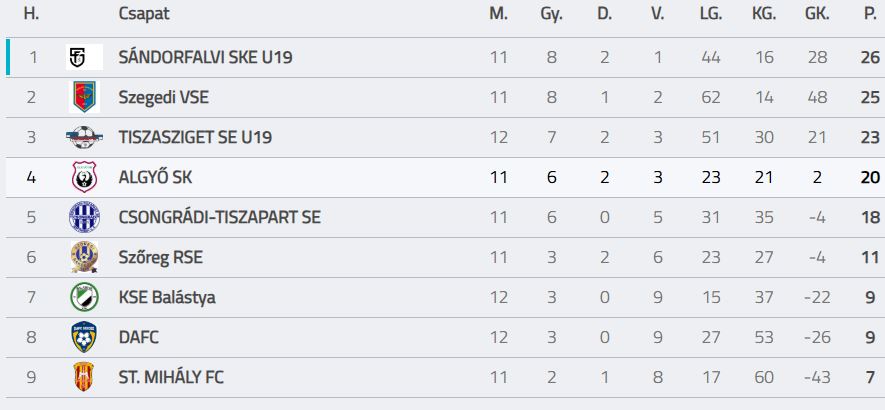
Task: Open the ALGYŐ SK team link
Action: [155, 177]
